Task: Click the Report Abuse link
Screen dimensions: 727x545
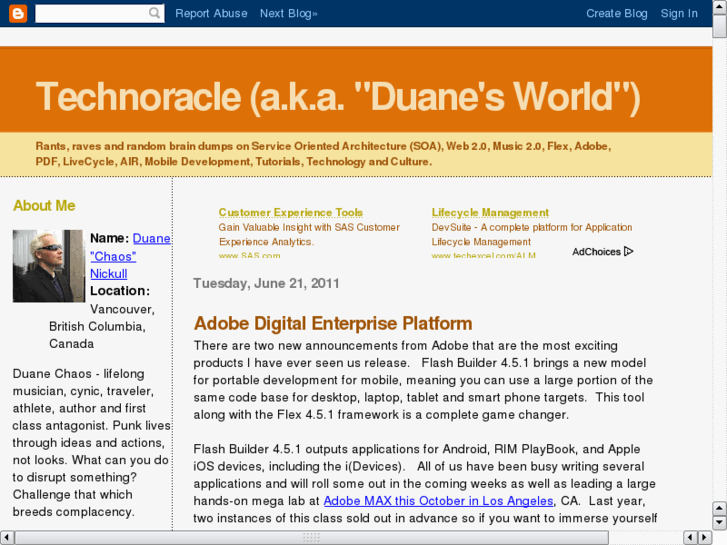Action: point(211,13)
